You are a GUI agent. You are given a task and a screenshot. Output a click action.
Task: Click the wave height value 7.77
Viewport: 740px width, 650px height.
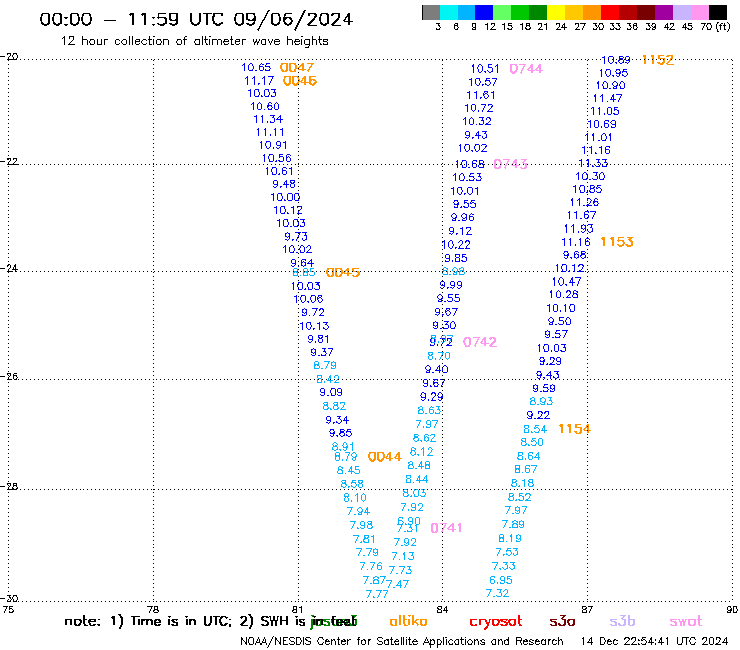point(377,594)
